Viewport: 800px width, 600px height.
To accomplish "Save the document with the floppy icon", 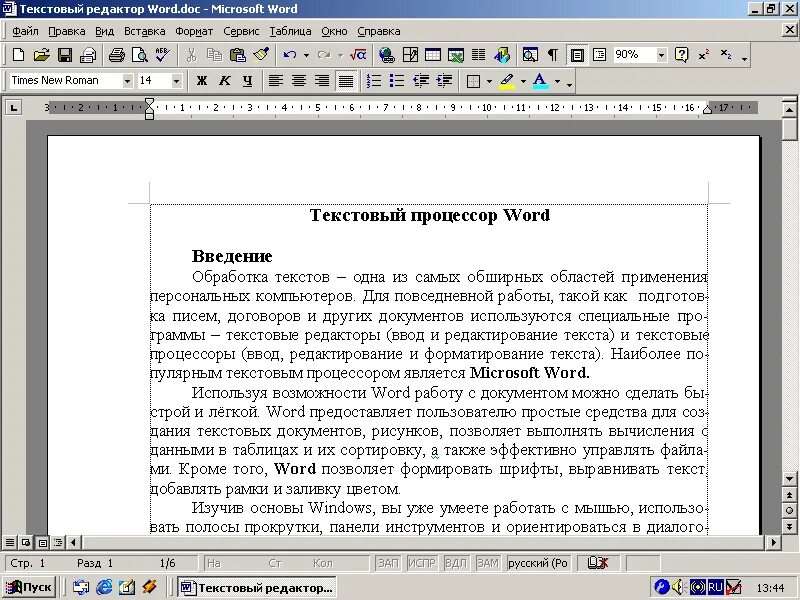I will point(65,55).
